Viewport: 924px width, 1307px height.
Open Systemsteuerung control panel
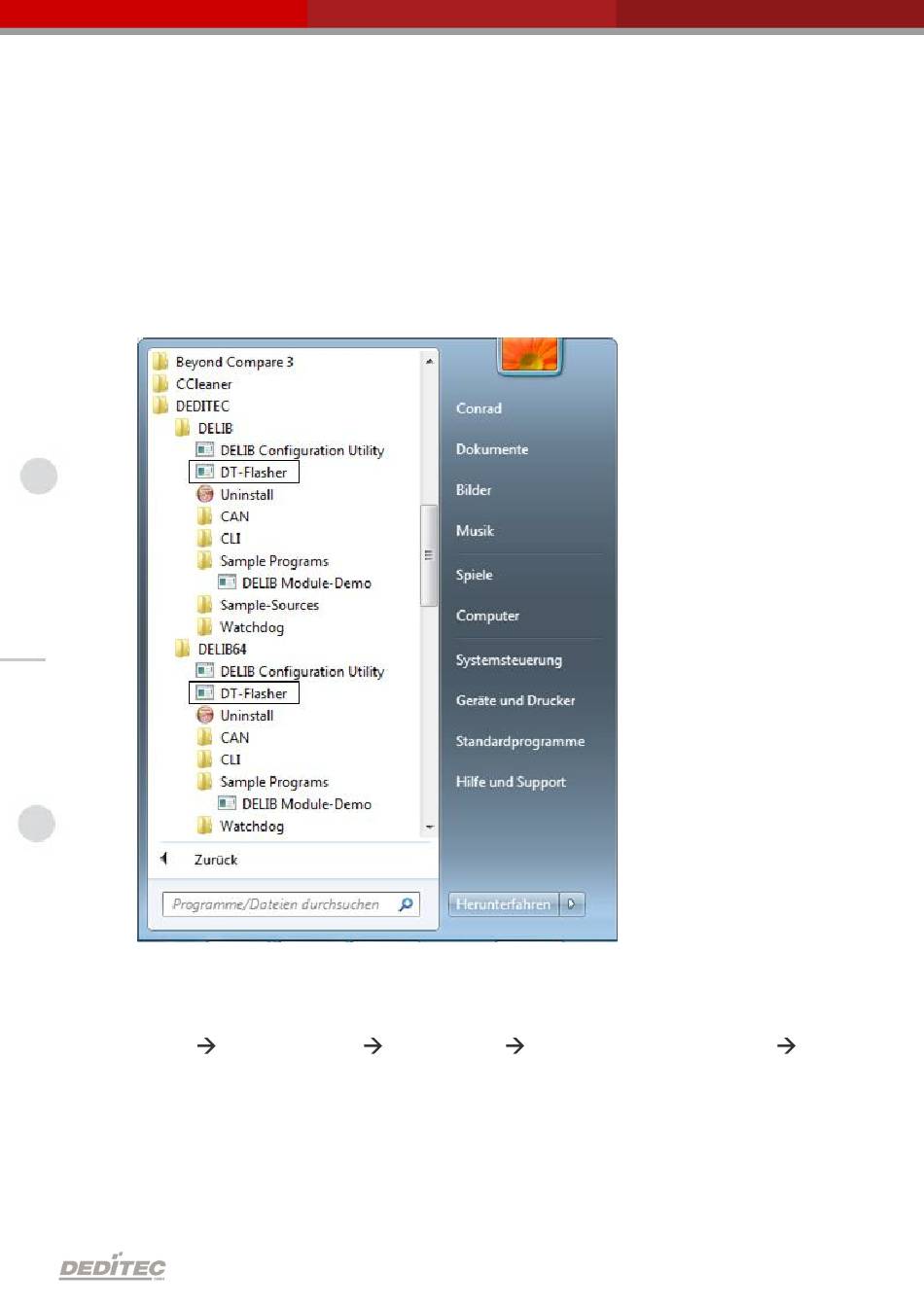pos(509,660)
